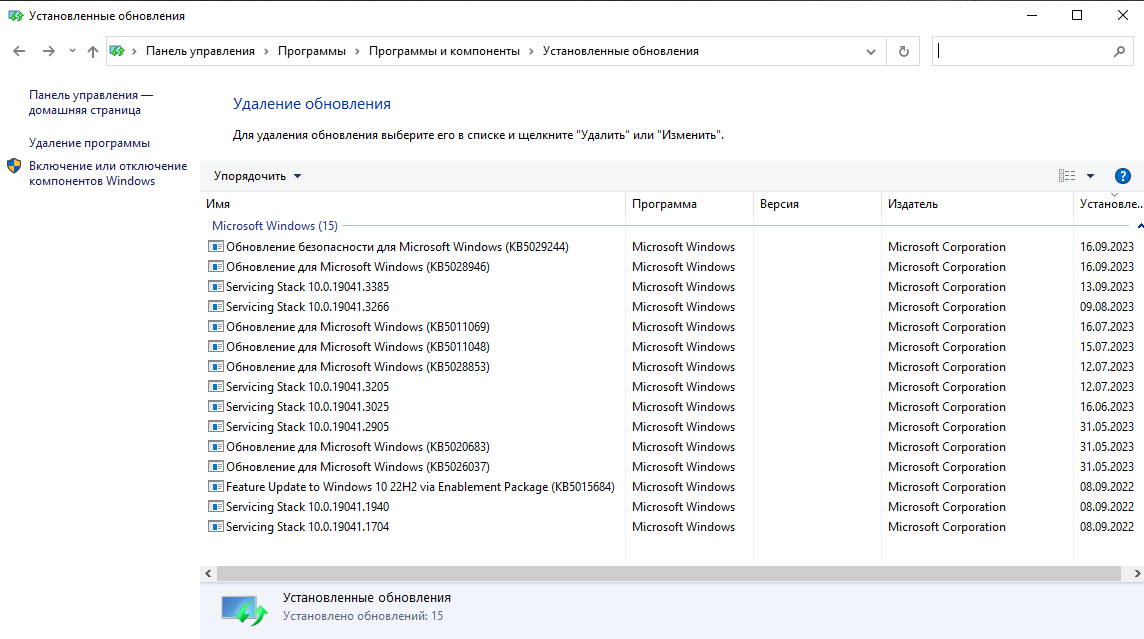This screenshot has width=1144, height=639.
Task: Click the search magnifier icon
Action: pos(1119,51)
